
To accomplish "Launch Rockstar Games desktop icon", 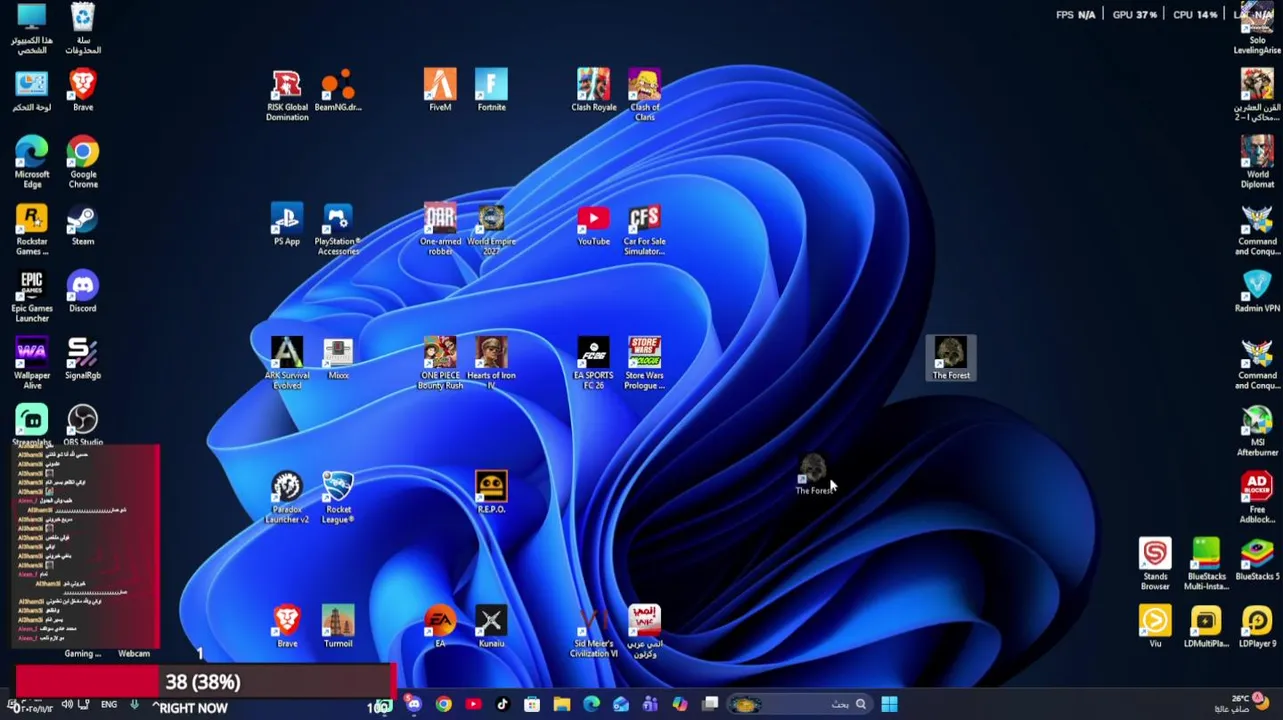I will pyautogui.click(x=32, y=231).
